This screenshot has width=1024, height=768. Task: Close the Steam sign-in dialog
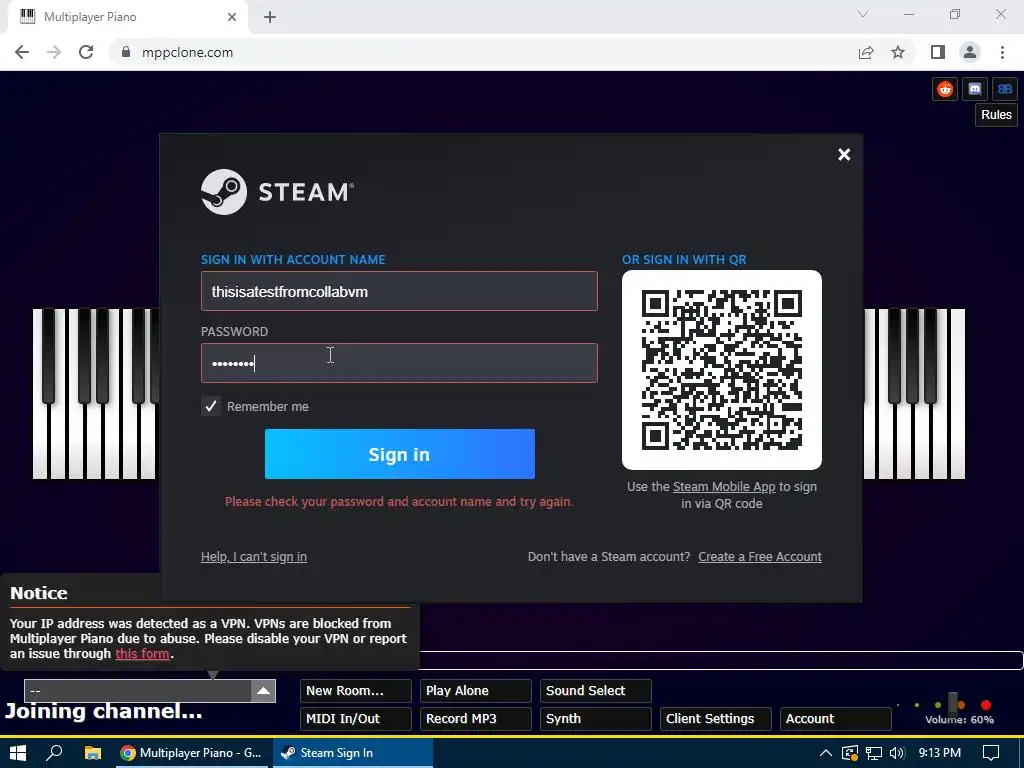click(844, 154)
